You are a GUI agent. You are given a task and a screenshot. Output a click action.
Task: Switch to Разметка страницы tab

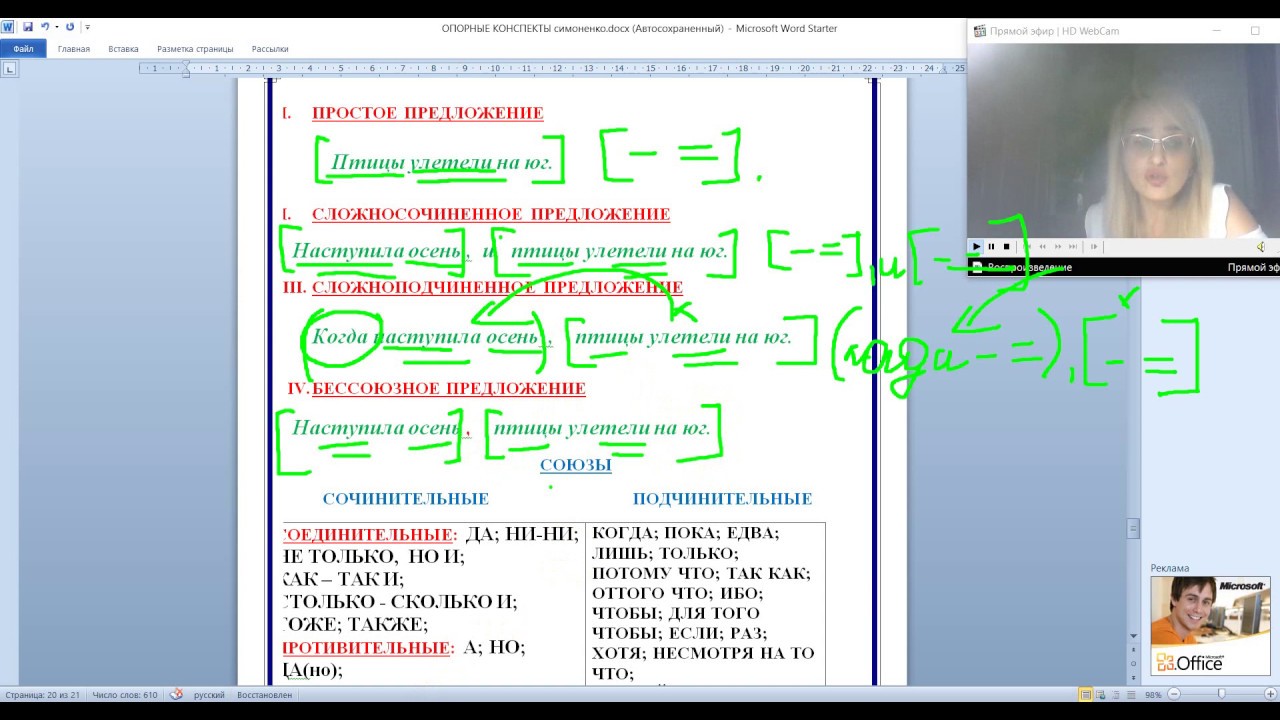pos(195,49)
